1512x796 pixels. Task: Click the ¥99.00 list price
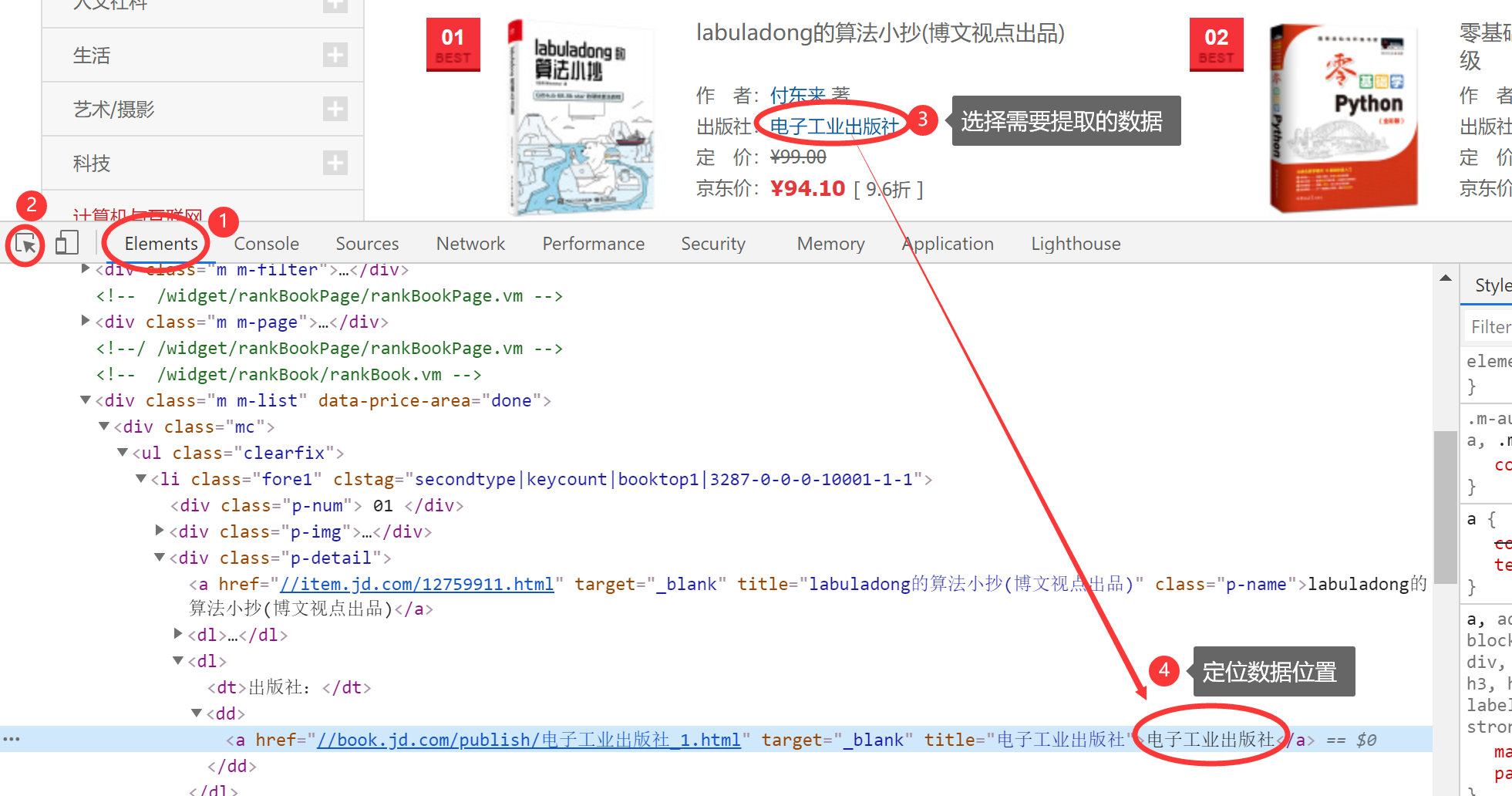point(798,157)
